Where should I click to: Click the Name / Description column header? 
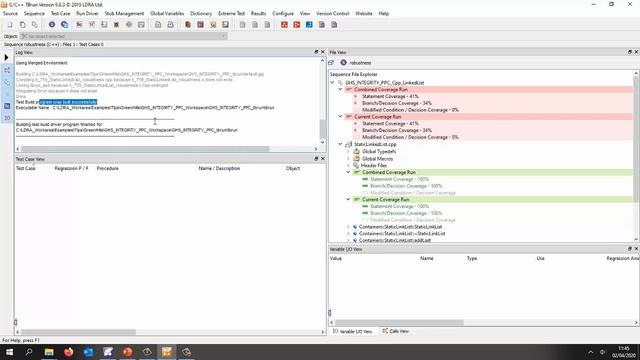coord(219,168)
